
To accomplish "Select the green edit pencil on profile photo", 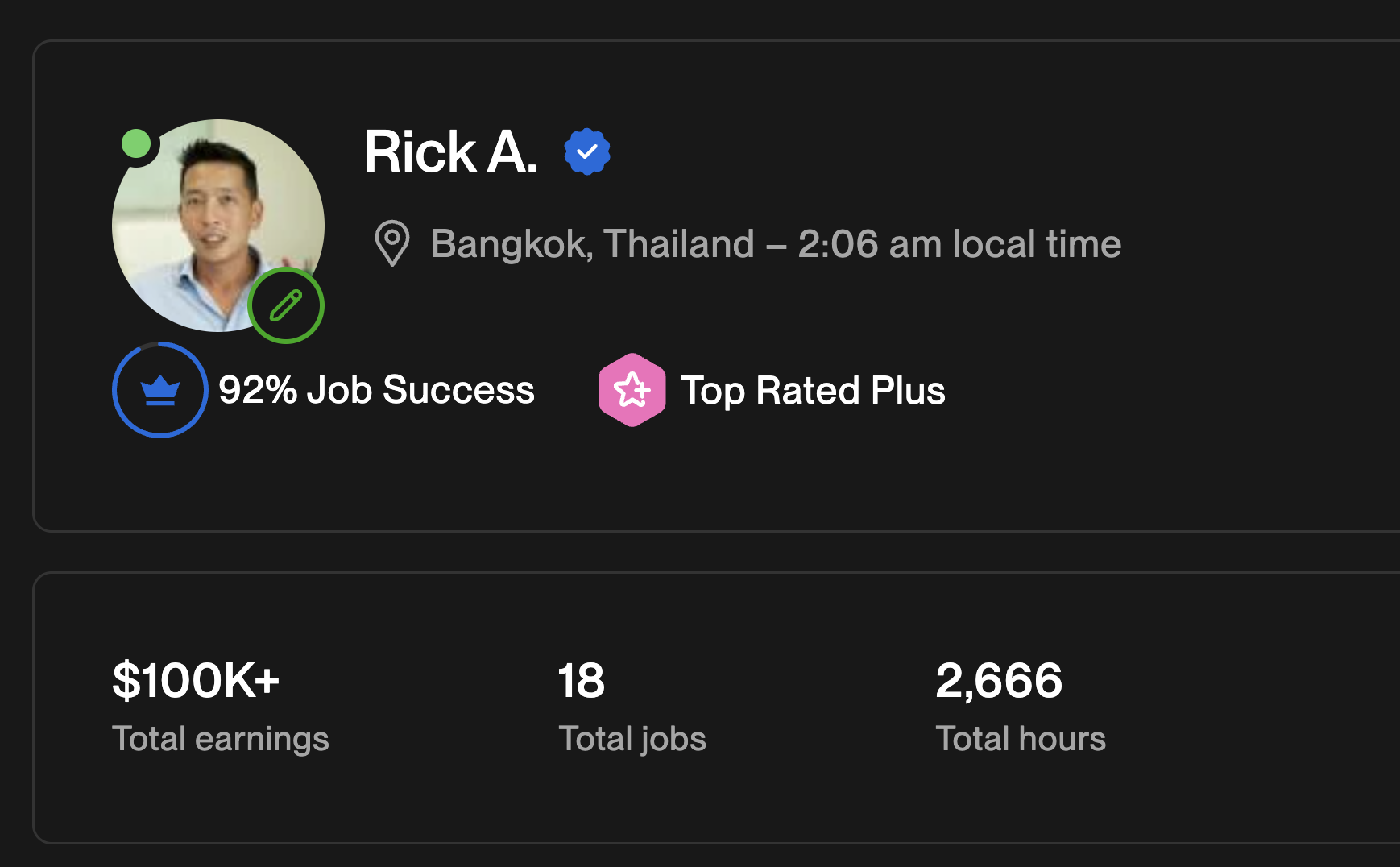I will [286, 305].
